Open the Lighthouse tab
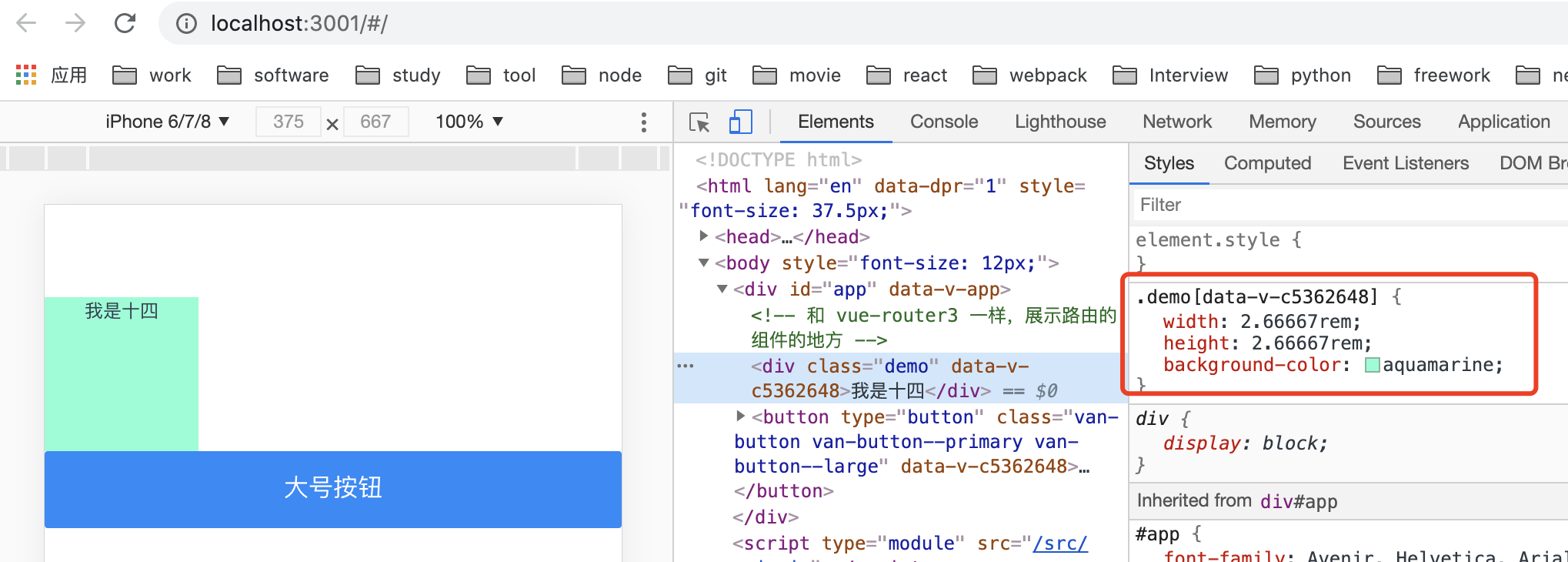Image resolution: width=1568 pixels, height=562 pixels. 1060,122
